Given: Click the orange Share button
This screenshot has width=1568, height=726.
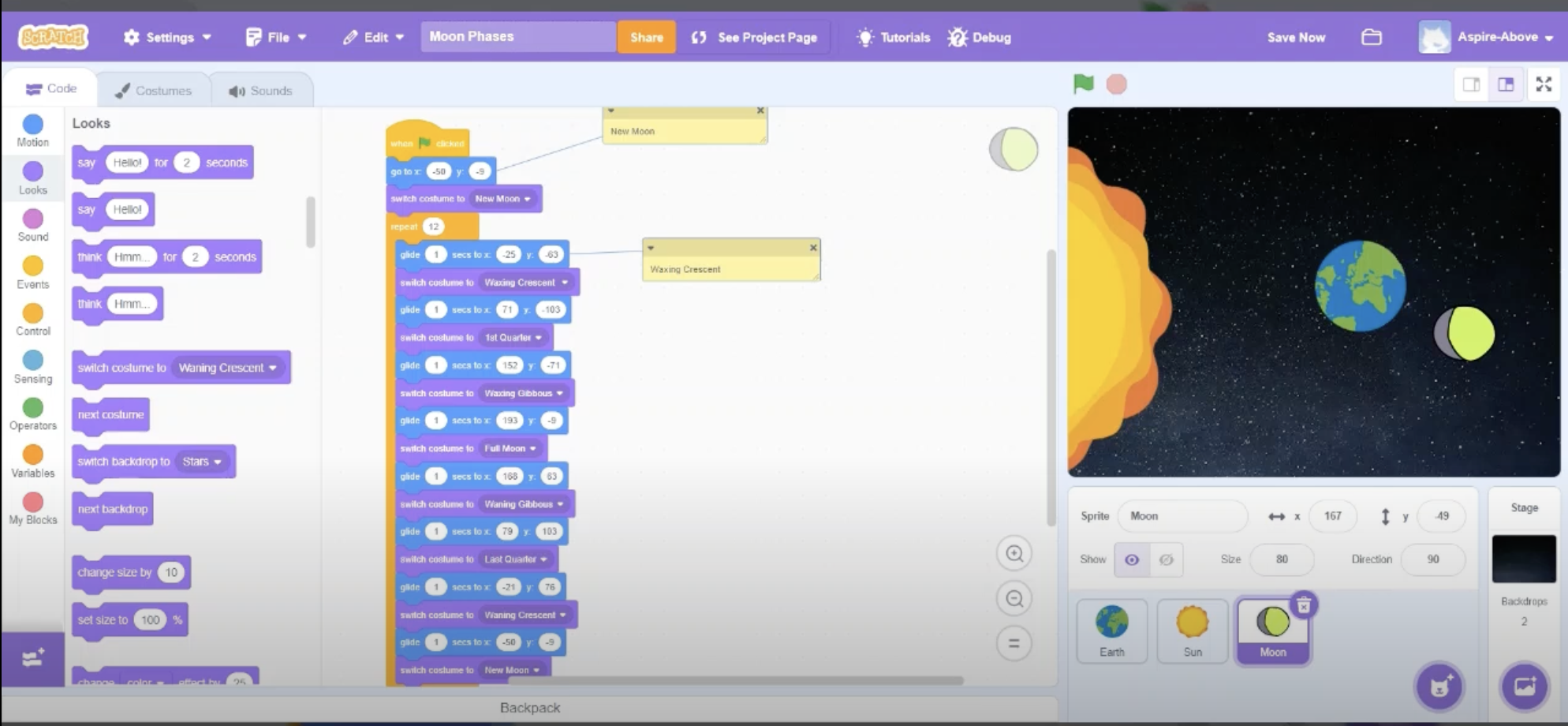Looking at the screenshot, I should click(646, 37).
